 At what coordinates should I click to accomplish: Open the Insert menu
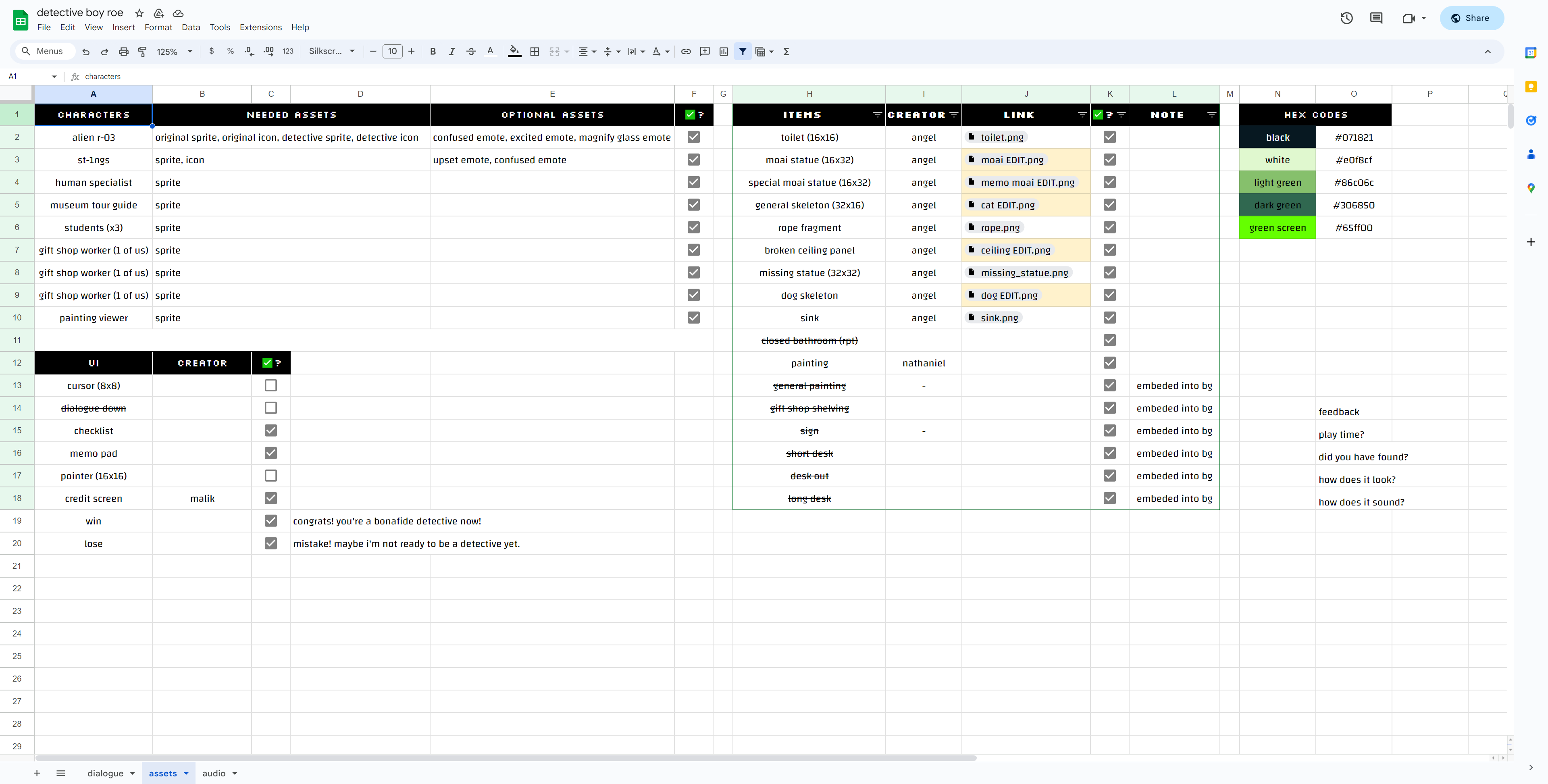(124, 28)
